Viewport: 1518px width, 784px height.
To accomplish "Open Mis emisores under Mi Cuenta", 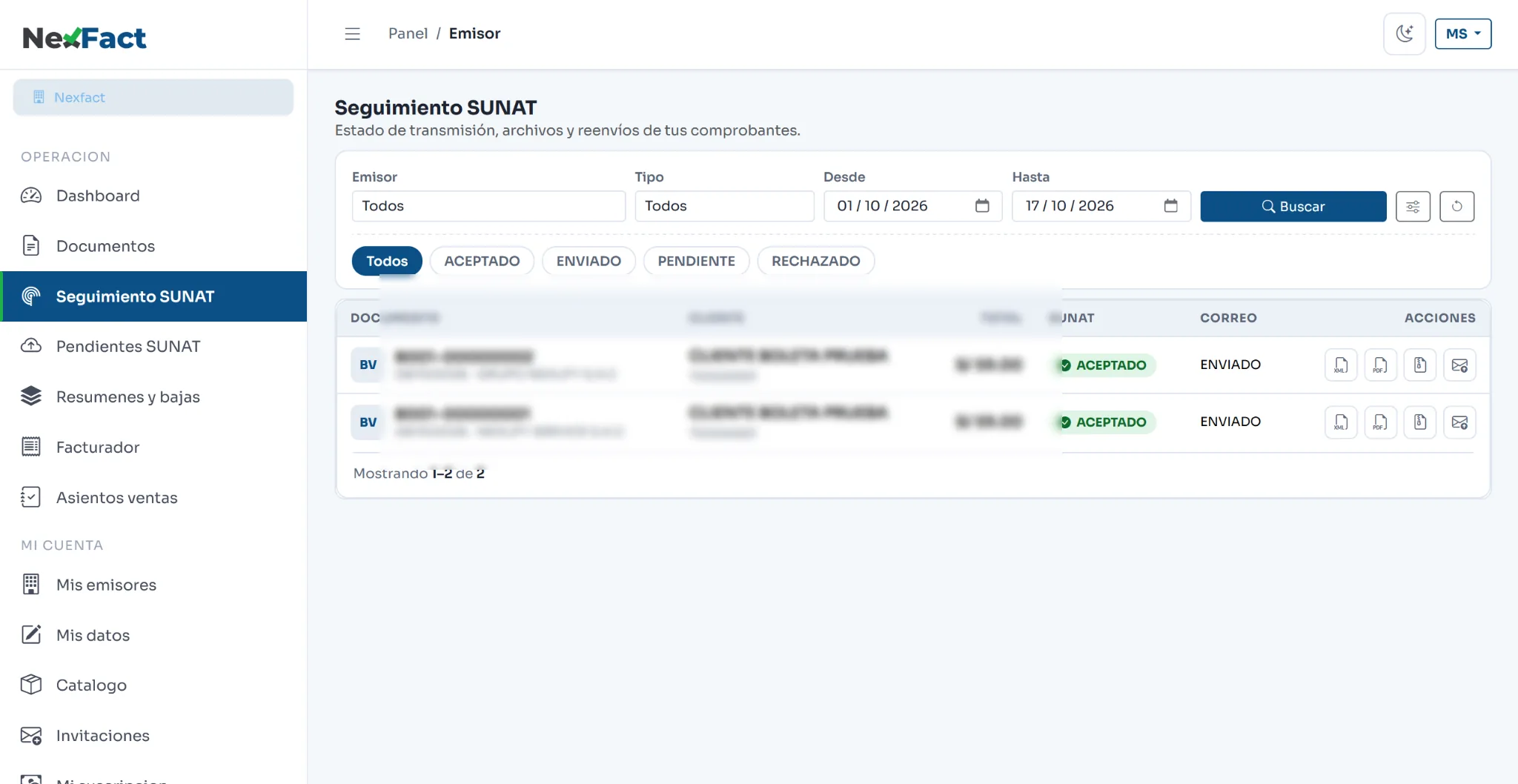I will pos(153,585).
